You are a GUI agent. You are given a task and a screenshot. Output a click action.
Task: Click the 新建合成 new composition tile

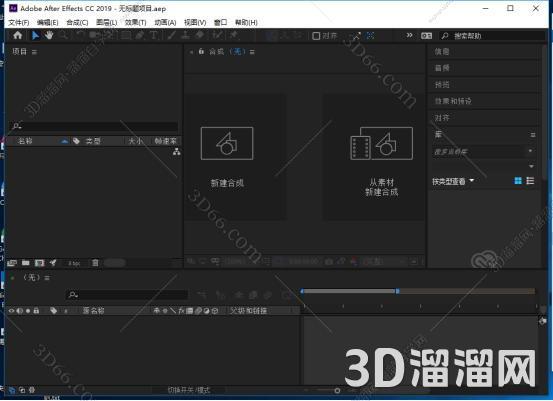(x=235, y=157)
